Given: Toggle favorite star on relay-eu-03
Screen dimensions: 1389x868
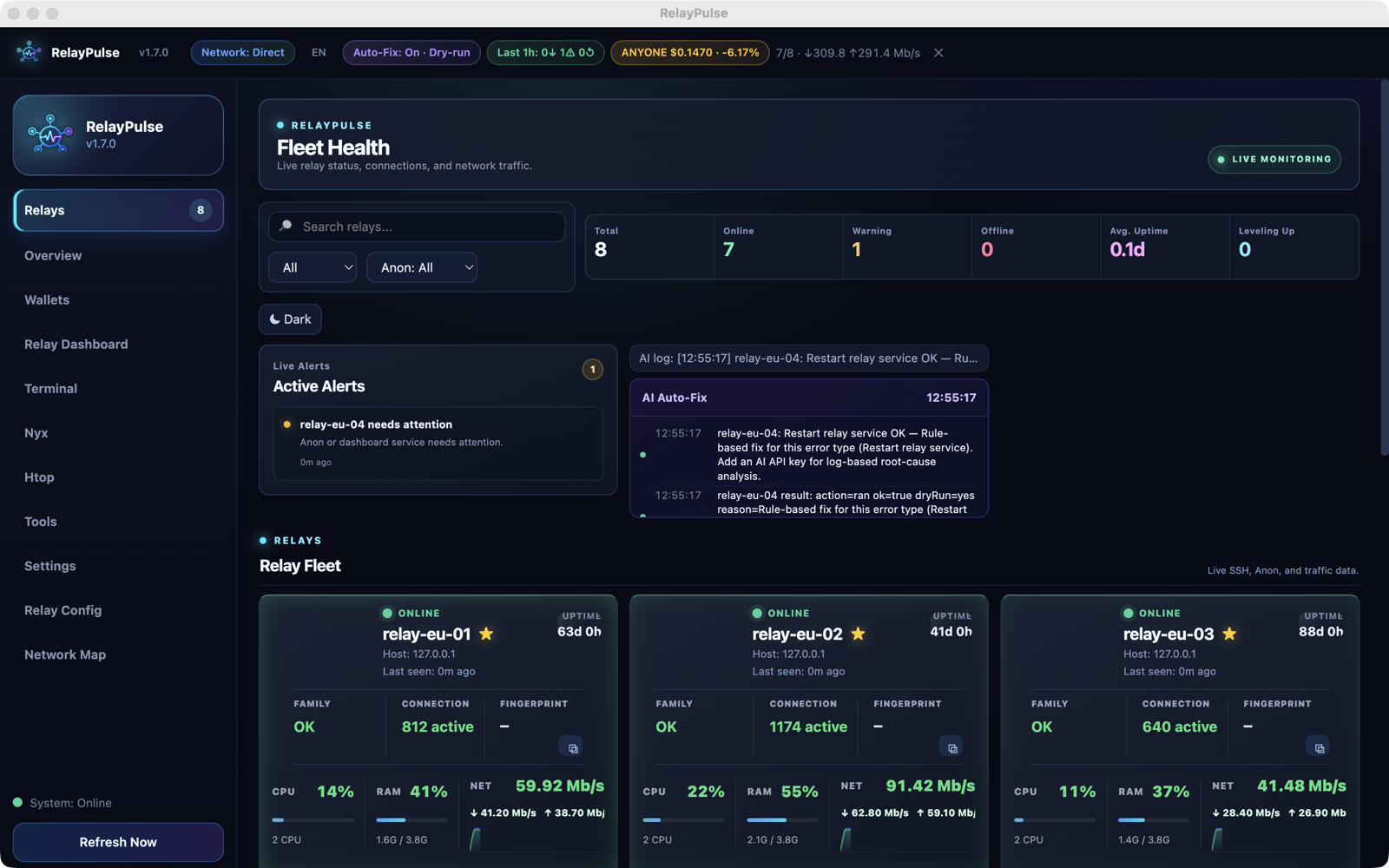Looking at the screenshot, I should pos(1229,634).
